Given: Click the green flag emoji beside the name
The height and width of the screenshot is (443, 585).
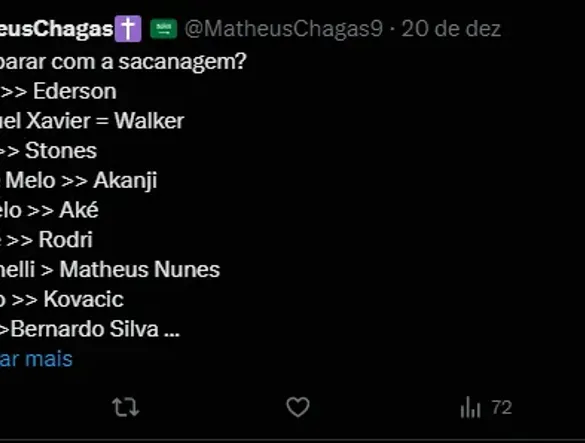Looking at the screenshot, I should point(163,29).
